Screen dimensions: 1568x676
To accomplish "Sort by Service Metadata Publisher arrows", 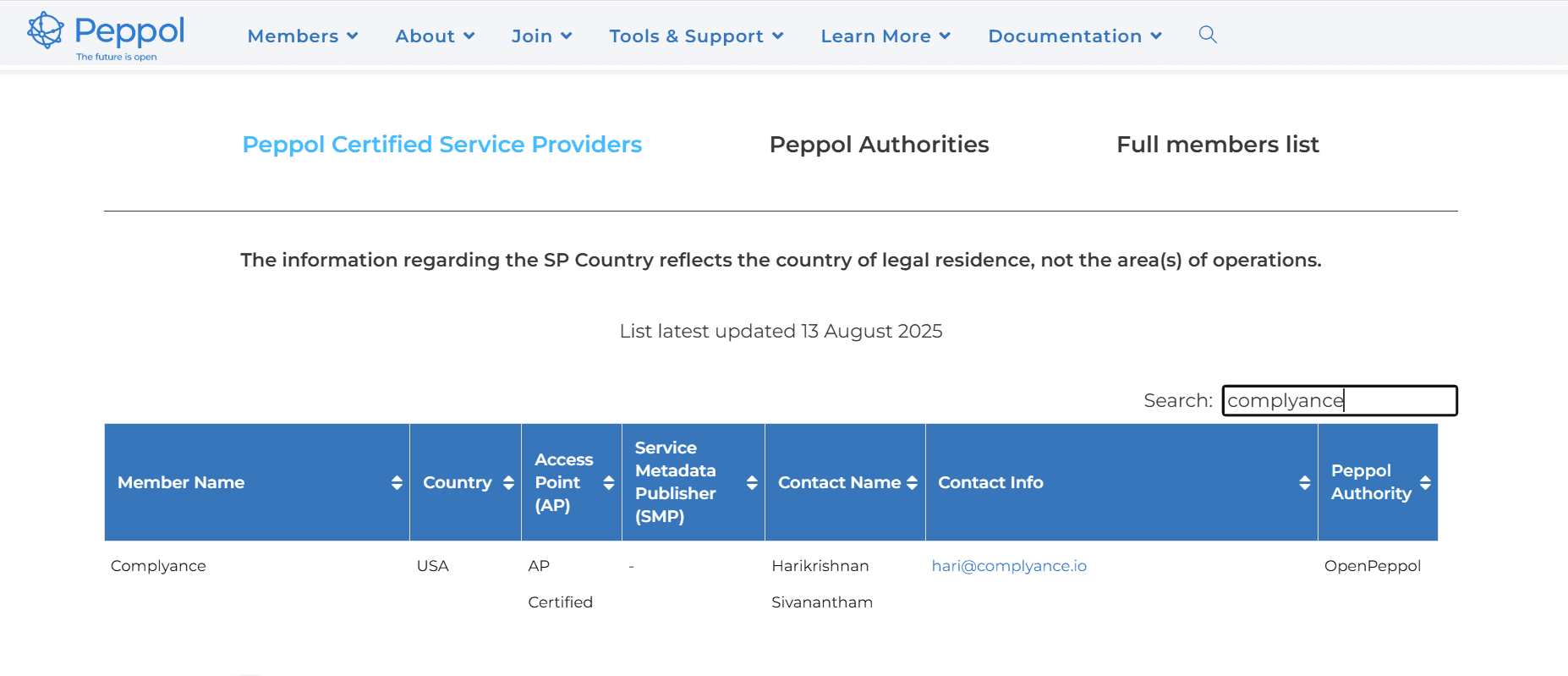I will tap(751, 482).
